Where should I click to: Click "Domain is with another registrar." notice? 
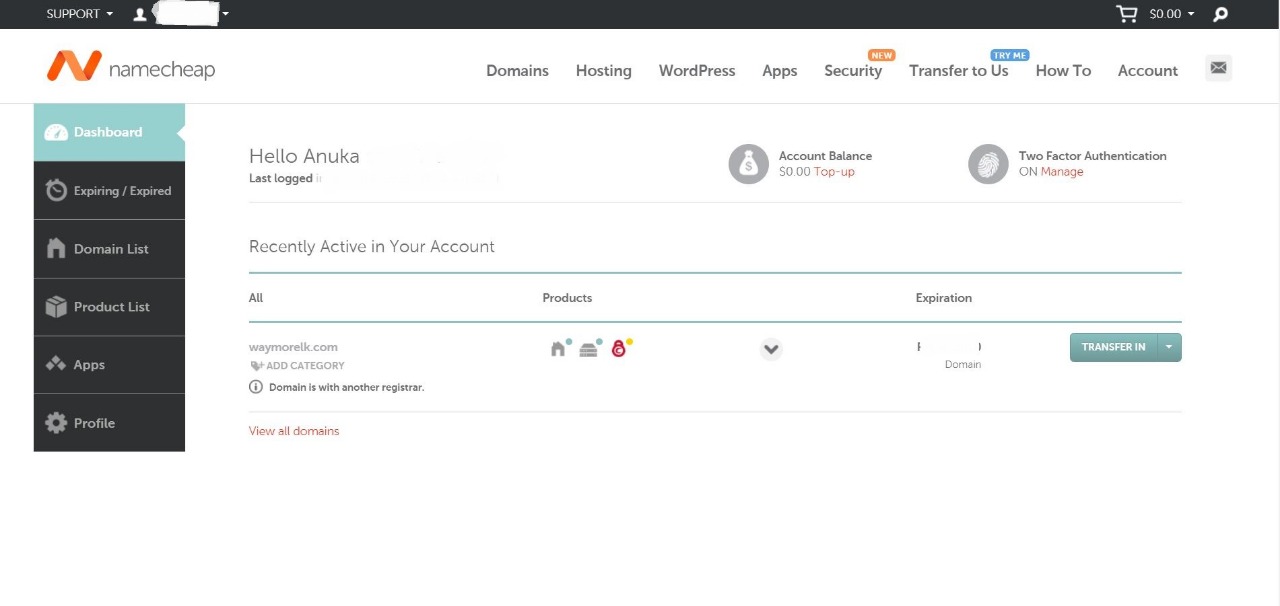click(346, 387)
